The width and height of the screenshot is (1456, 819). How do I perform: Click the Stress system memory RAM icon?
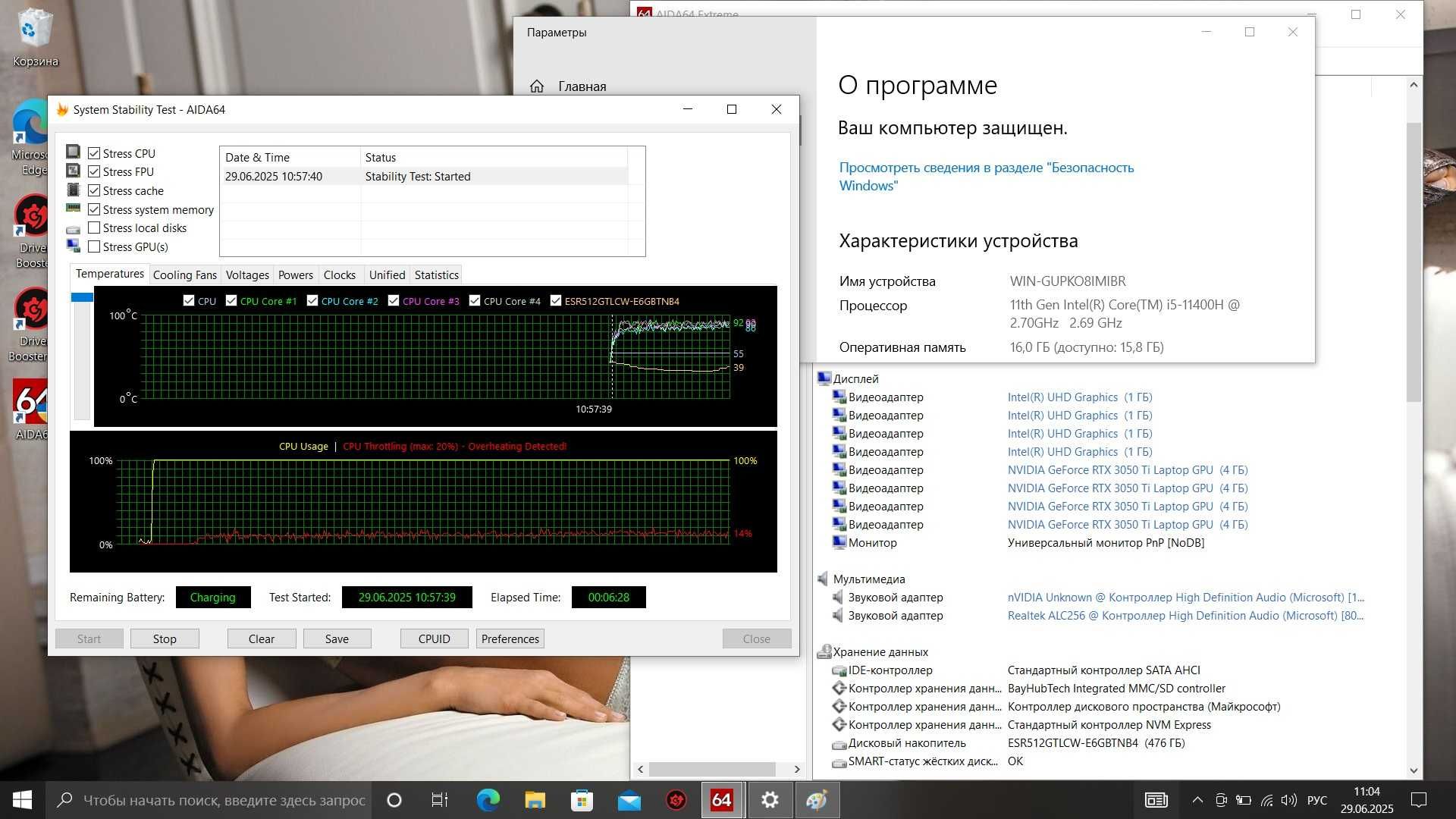tap(73, 209)
